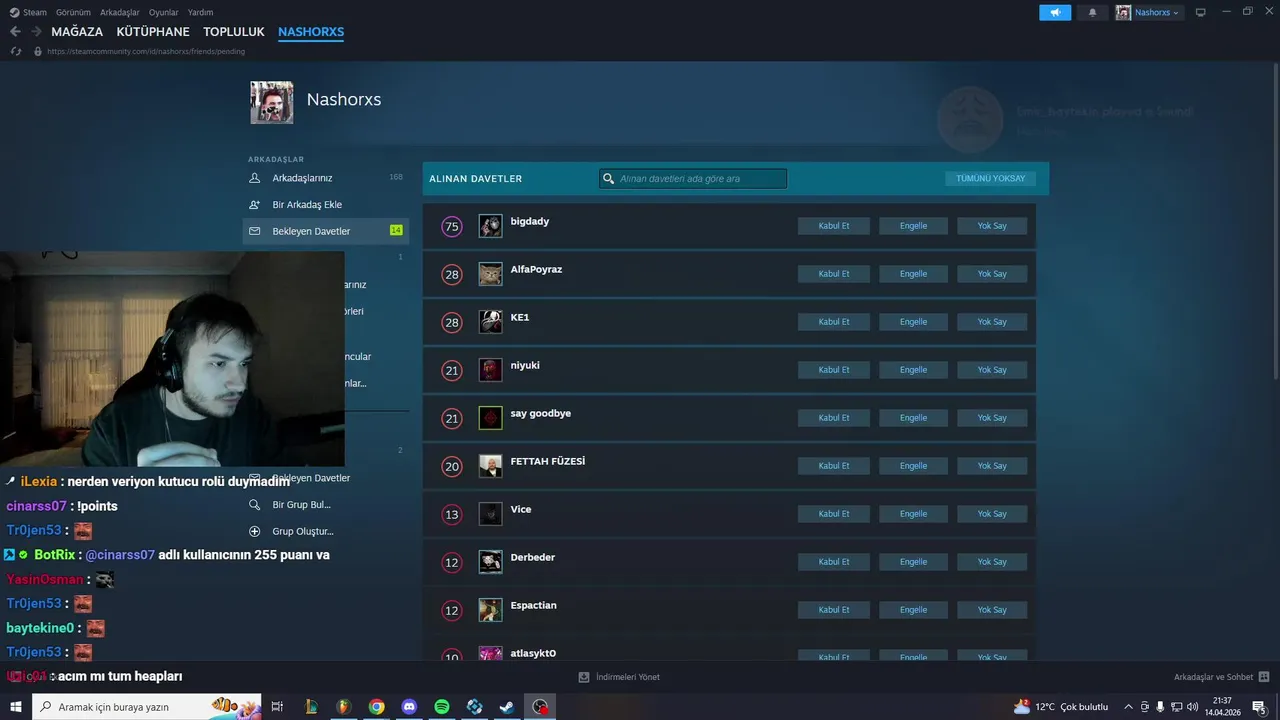Block bigdady

[913, 226]
